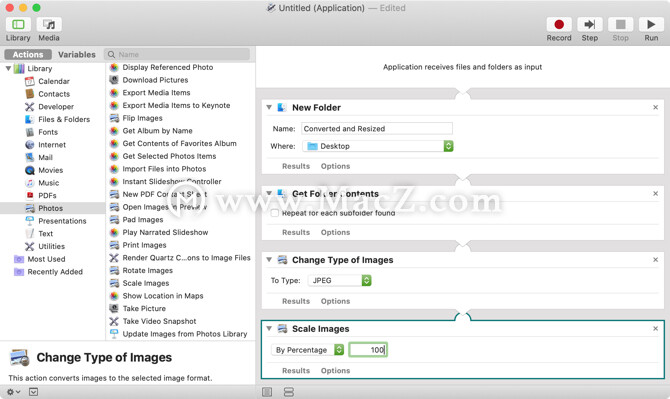Collapse the Change Type of Images action
The image size is (670, 399).
pos(269,259)
